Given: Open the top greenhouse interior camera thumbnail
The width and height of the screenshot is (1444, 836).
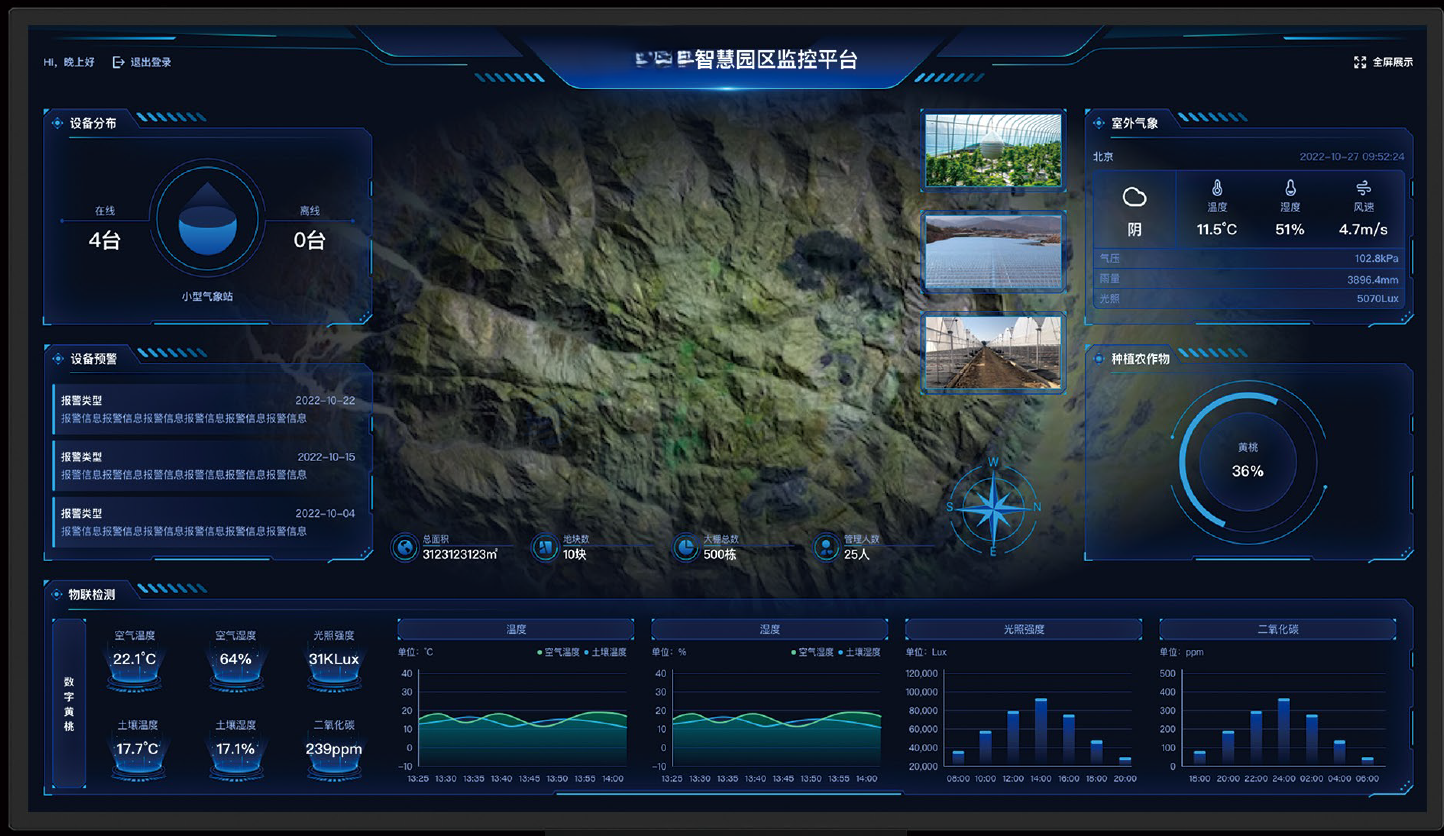Looking at the screenshot, I should pos(993,150).
